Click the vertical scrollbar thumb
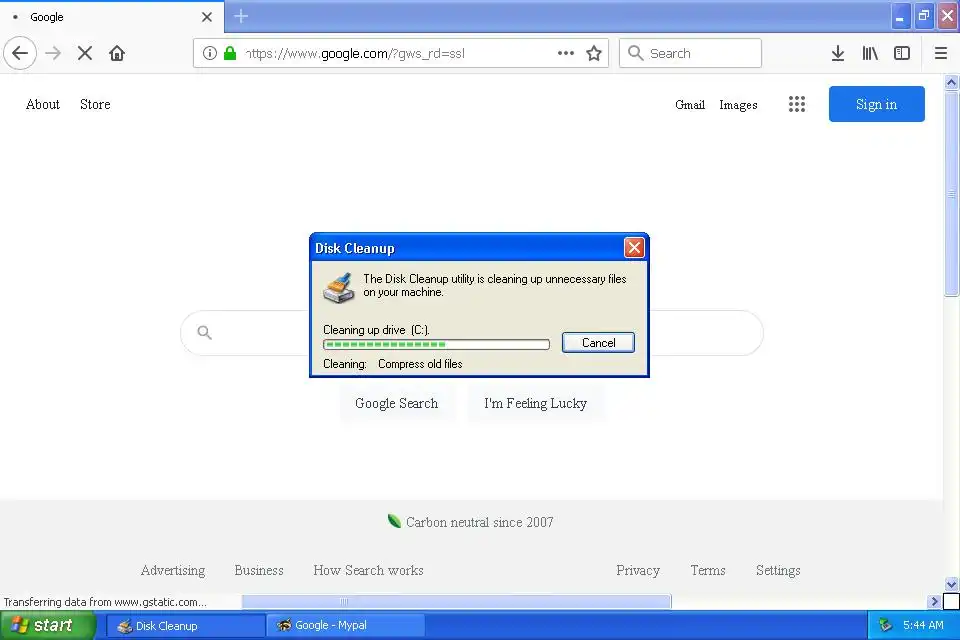 click(951, 194)
